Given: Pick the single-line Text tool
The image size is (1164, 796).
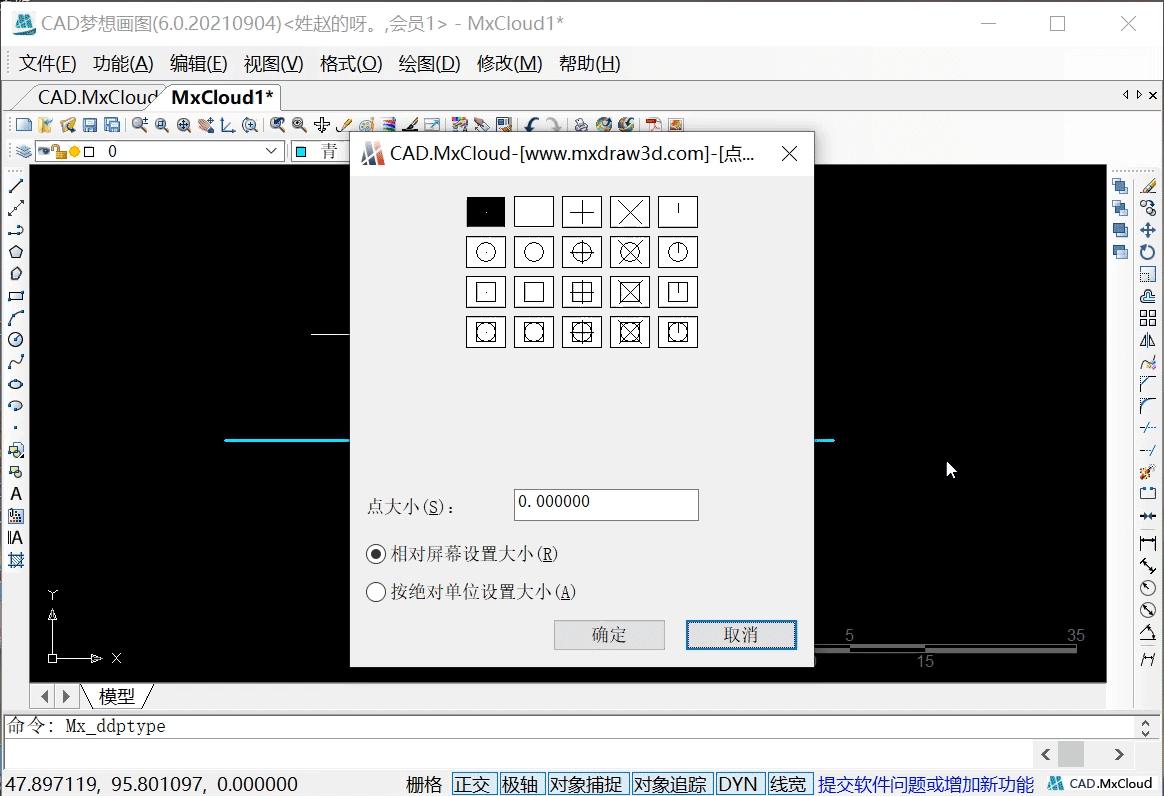Looking at the screenshot, I should 14,494.
